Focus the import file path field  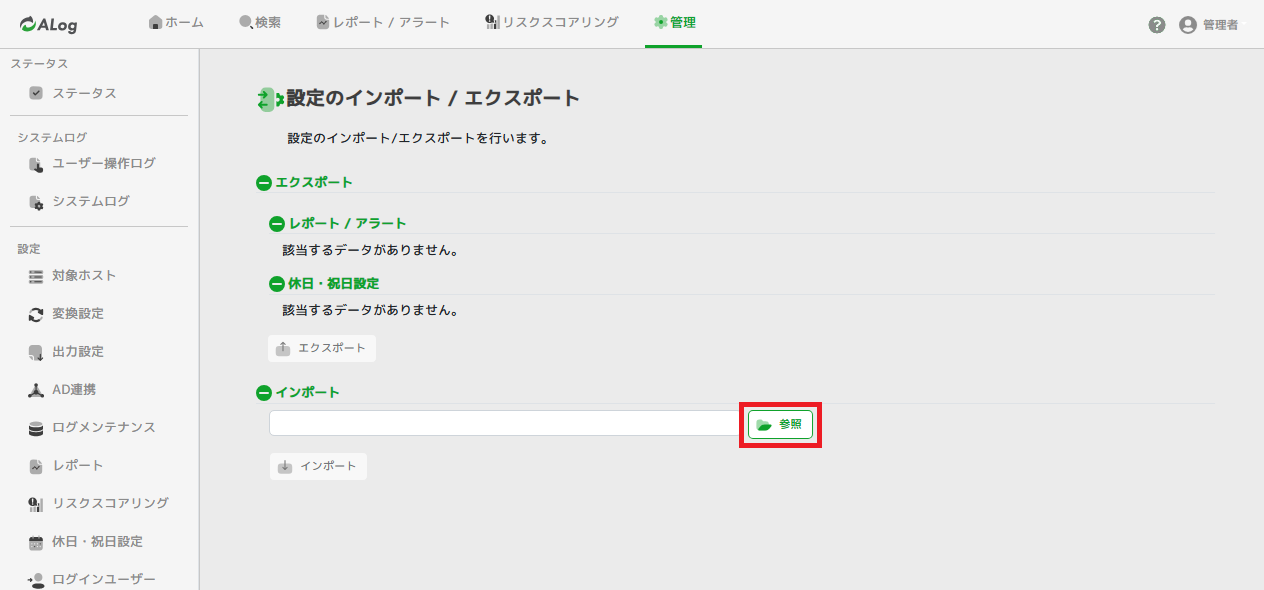click(506, 423)
